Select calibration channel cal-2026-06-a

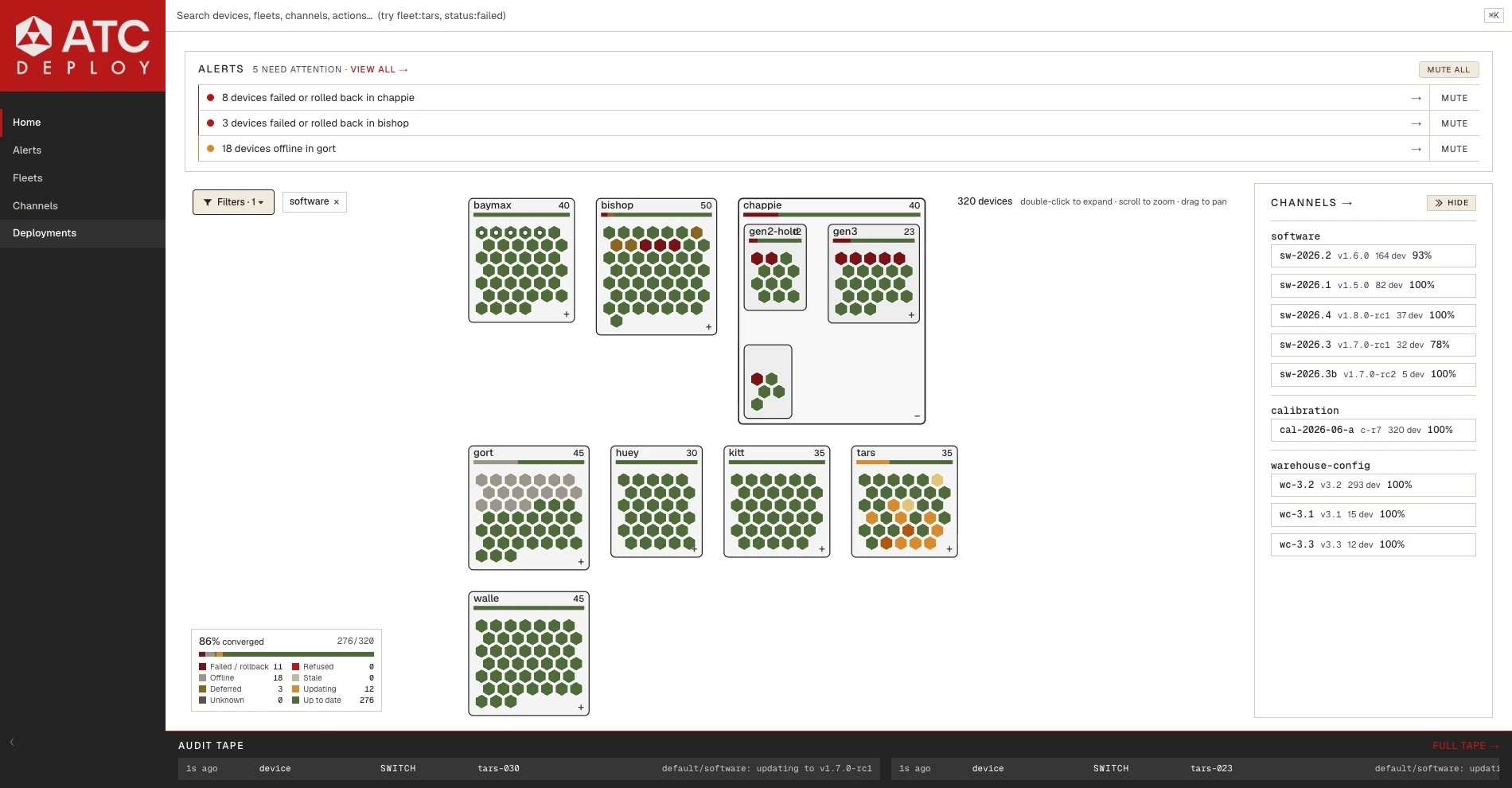click(1373, 430)
